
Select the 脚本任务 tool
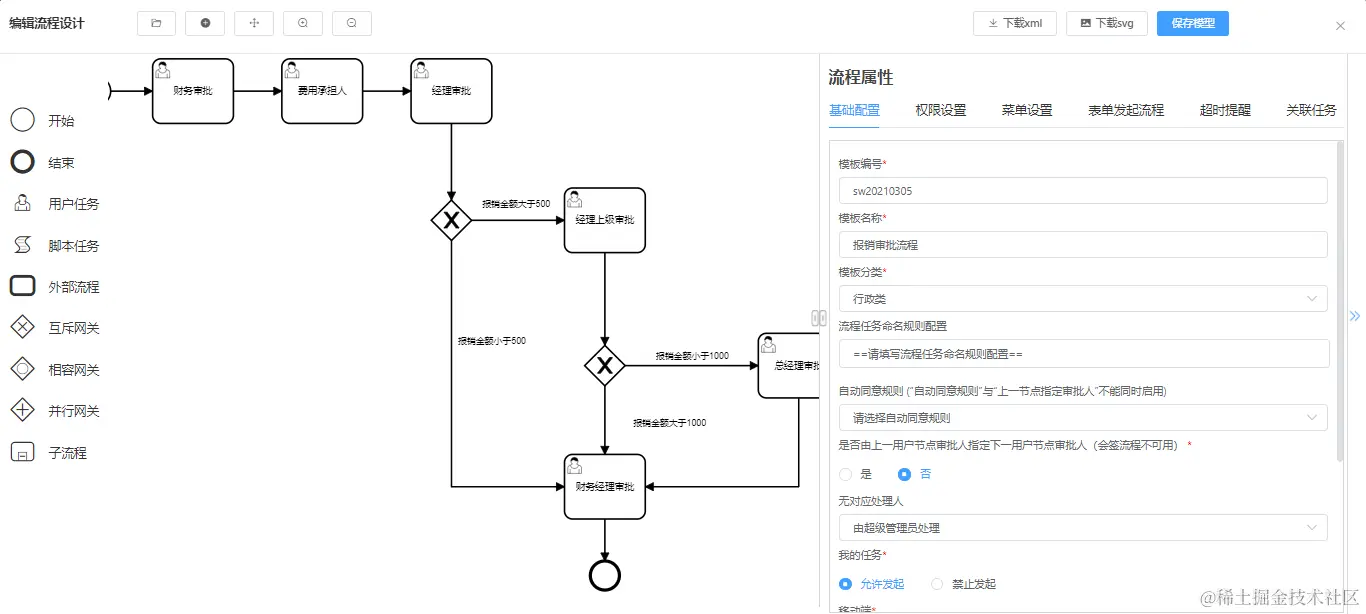[x=22, y=245]
